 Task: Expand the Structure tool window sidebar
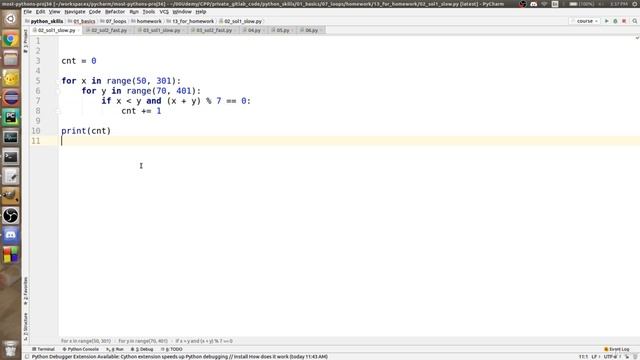click(x=26, y=327)
